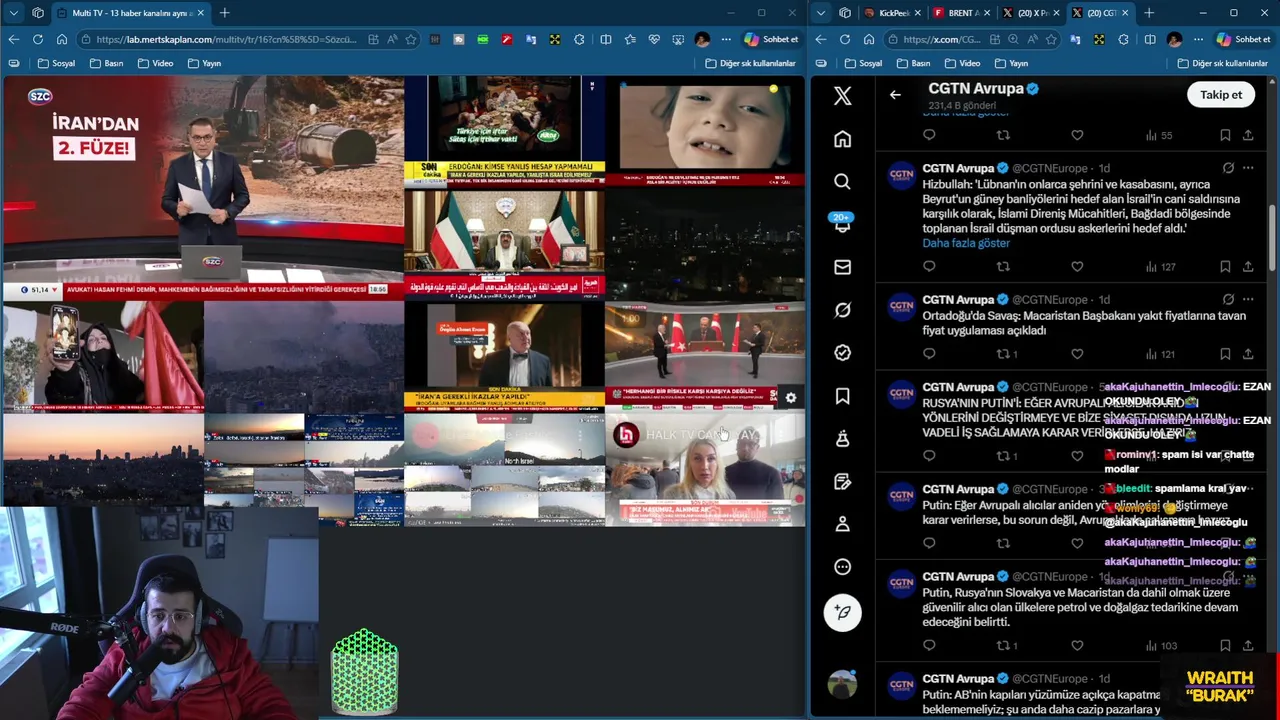This screenshot has height=720, width=1280.
Task: Refresh the Multi TV page
Action: tap(37, 39)
